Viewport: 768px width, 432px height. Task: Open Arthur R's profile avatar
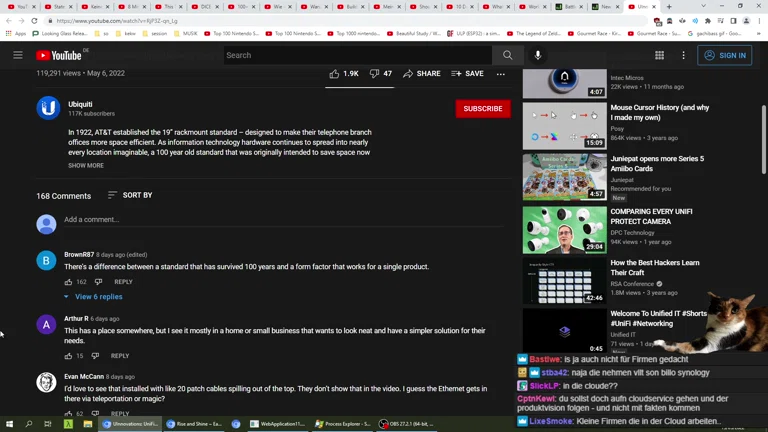point(46,324)
